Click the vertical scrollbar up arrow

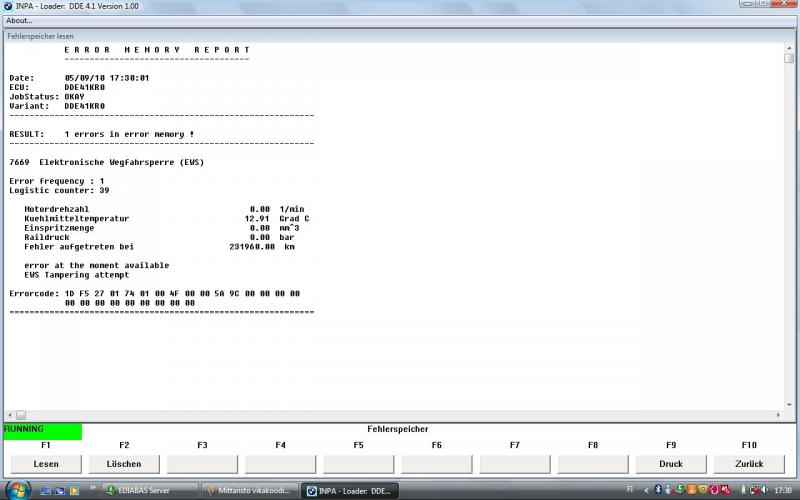point(789,57)
